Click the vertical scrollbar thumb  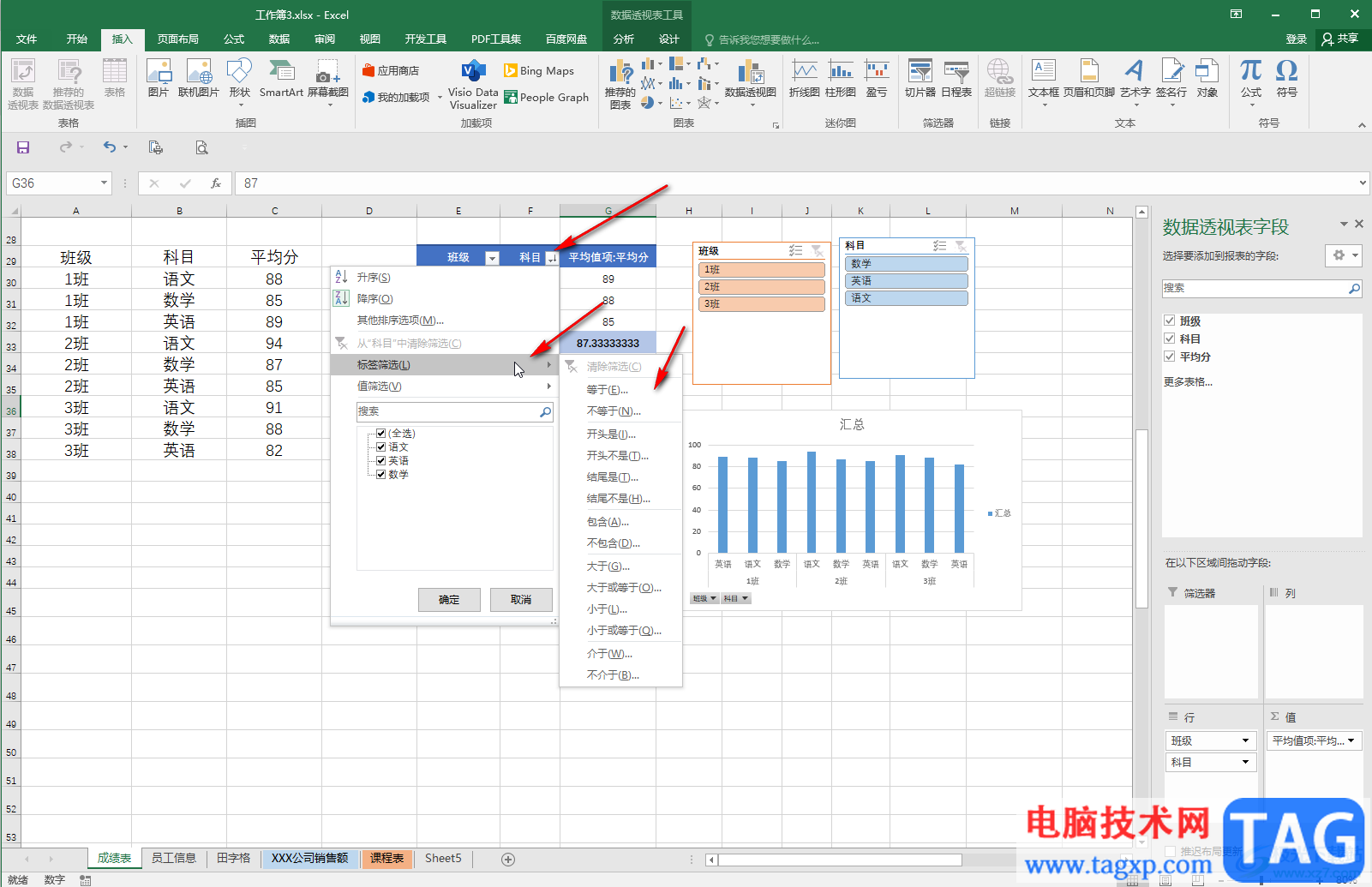tap(1141, 518)
